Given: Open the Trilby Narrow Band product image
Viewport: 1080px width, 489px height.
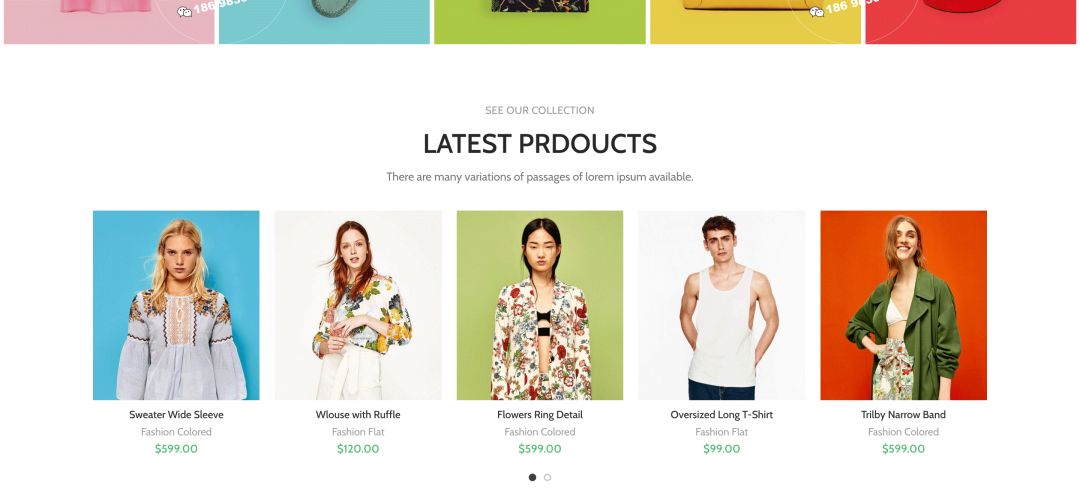Looking at the screenshot, I should pyautogui.click(x=904, y=305).
